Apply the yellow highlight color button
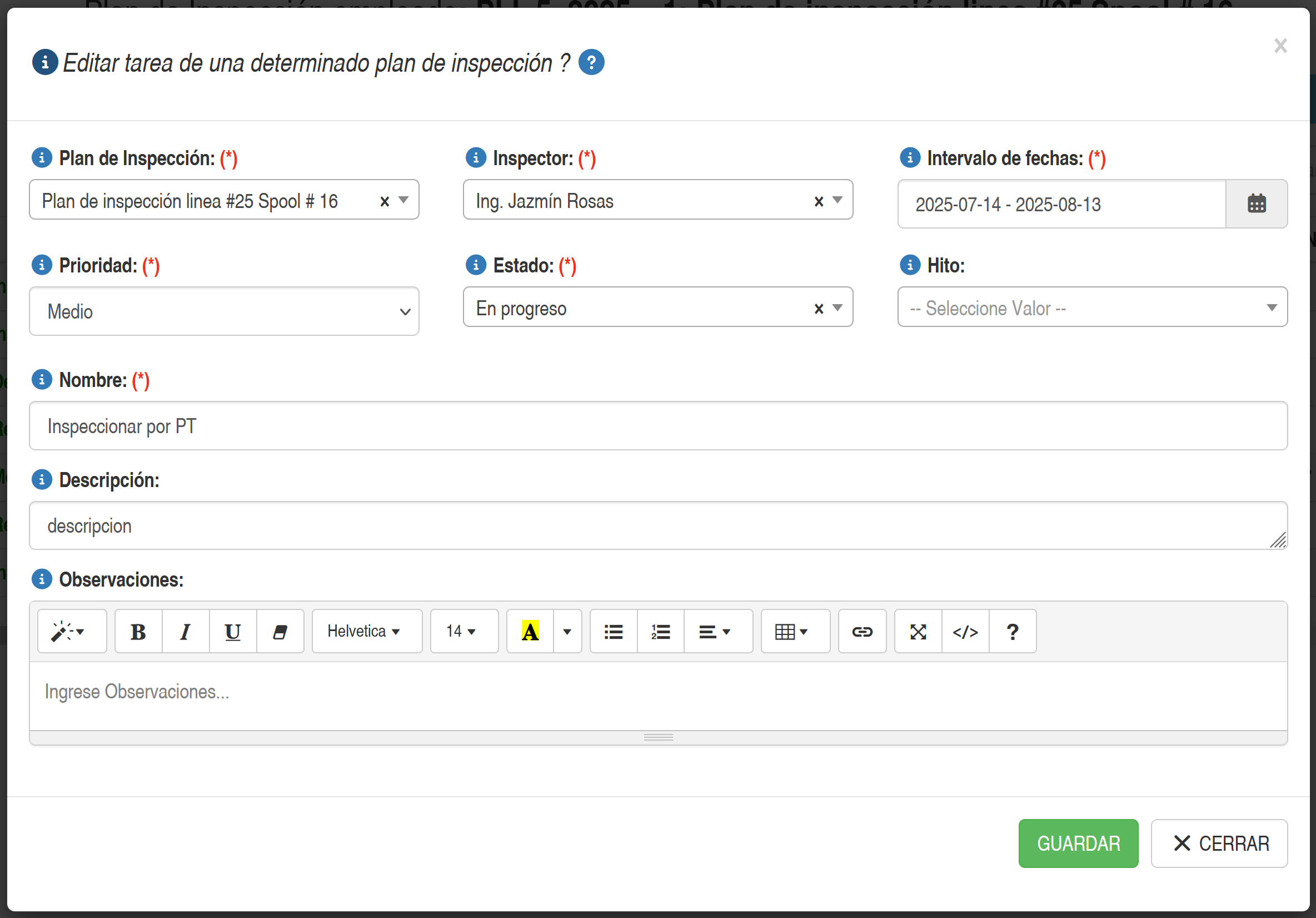The height and width of the screenshot is (918, 1316). click(x=530, y=631)
